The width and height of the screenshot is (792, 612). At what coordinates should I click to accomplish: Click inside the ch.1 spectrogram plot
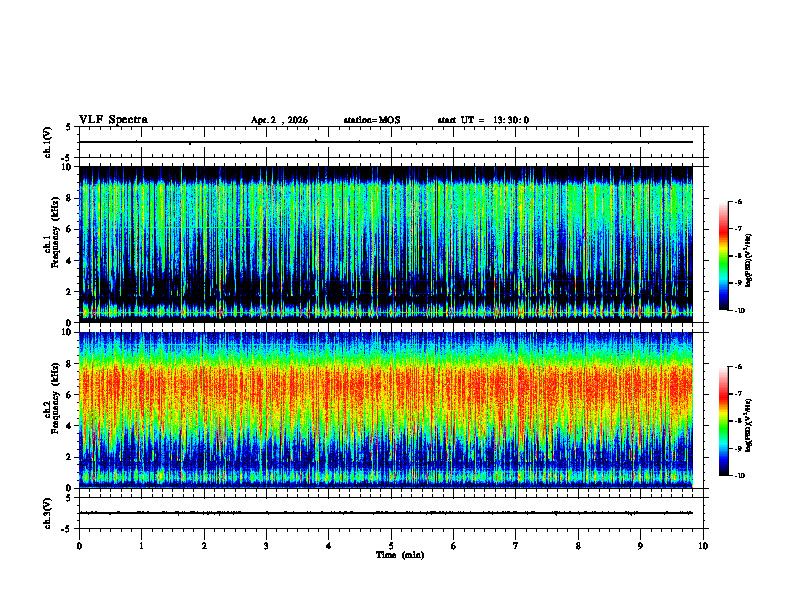(386, 244)
